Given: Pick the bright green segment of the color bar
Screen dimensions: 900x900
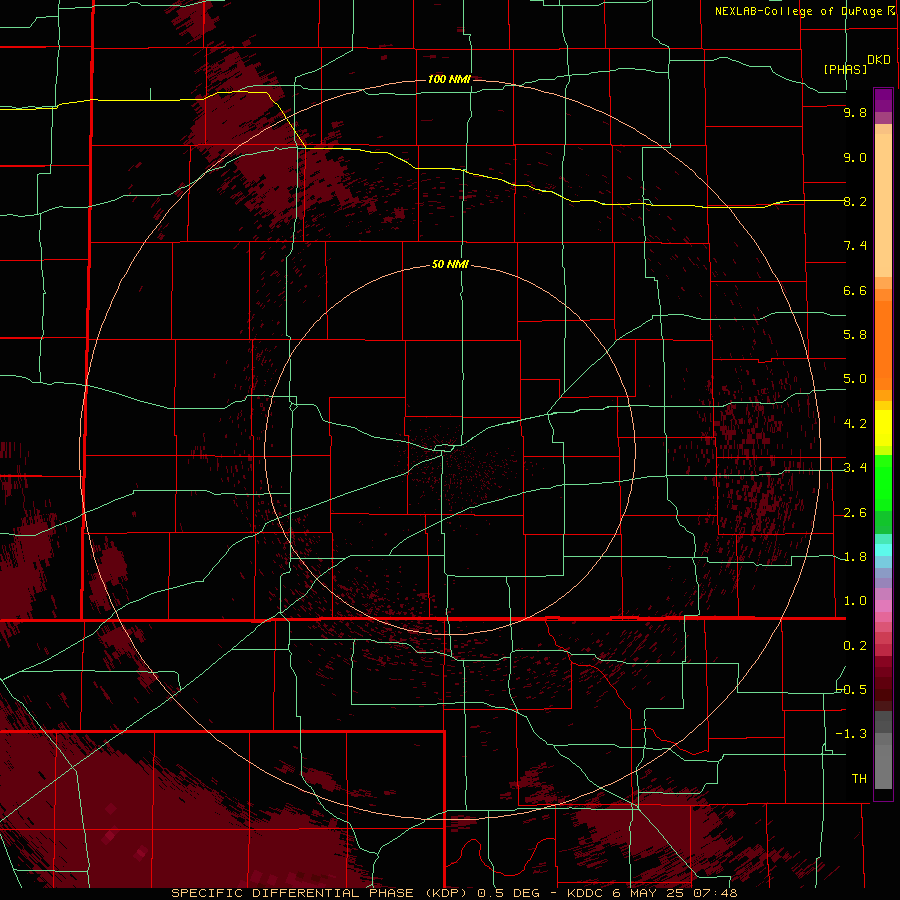Looking at the screenshot, I should coord(883,482).
